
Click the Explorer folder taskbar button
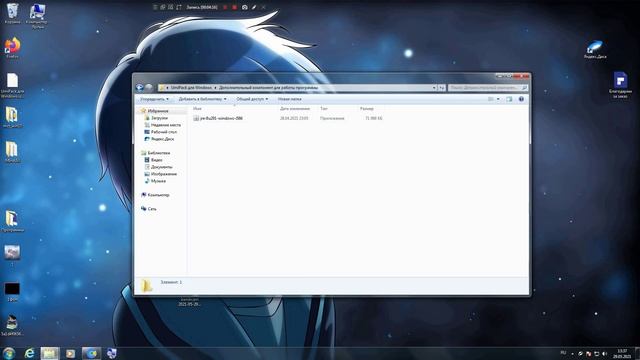pos(50,353)
